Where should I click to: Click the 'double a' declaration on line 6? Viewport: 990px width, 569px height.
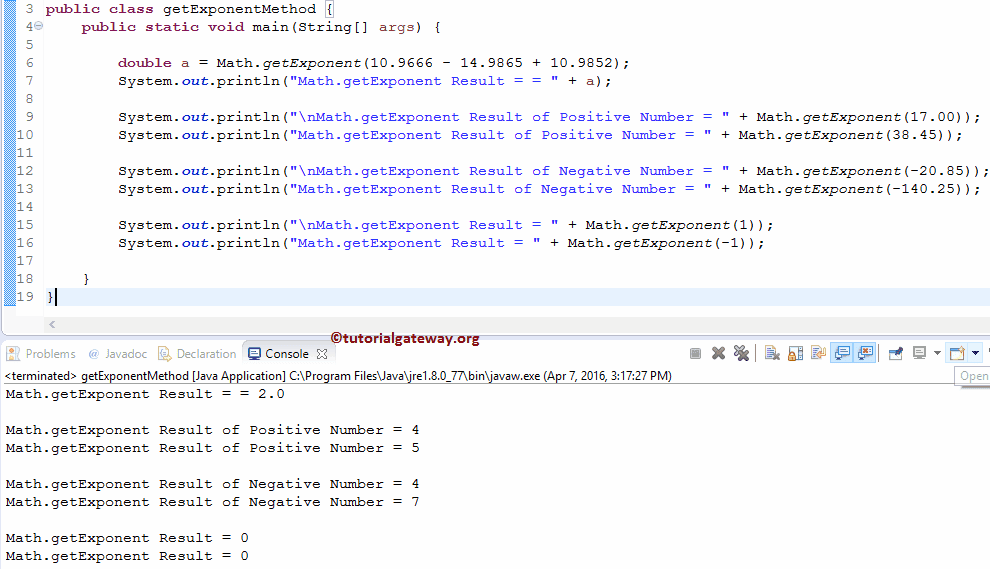point(153,63)
